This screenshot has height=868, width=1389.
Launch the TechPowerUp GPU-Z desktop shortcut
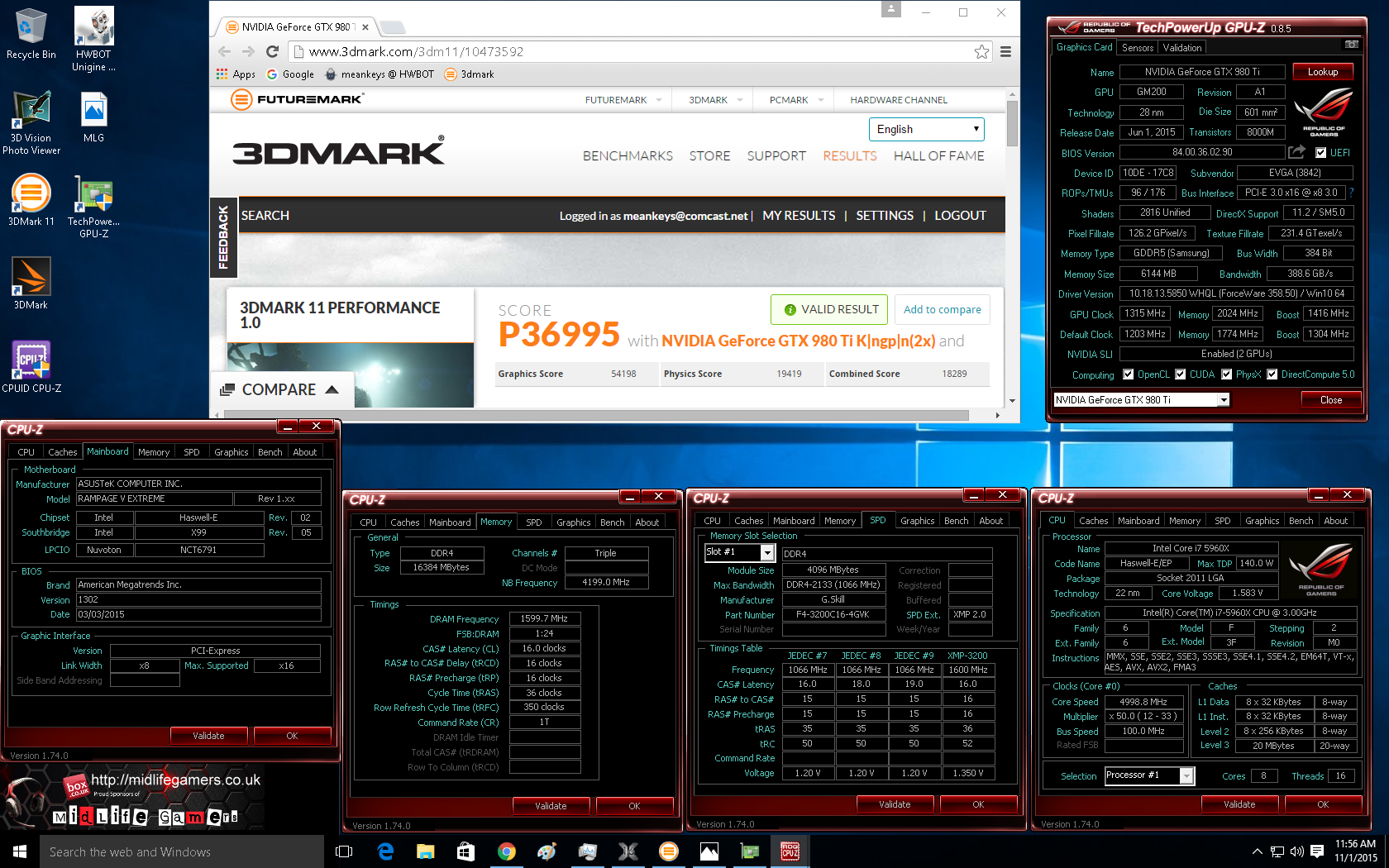[x=93, y=207]
